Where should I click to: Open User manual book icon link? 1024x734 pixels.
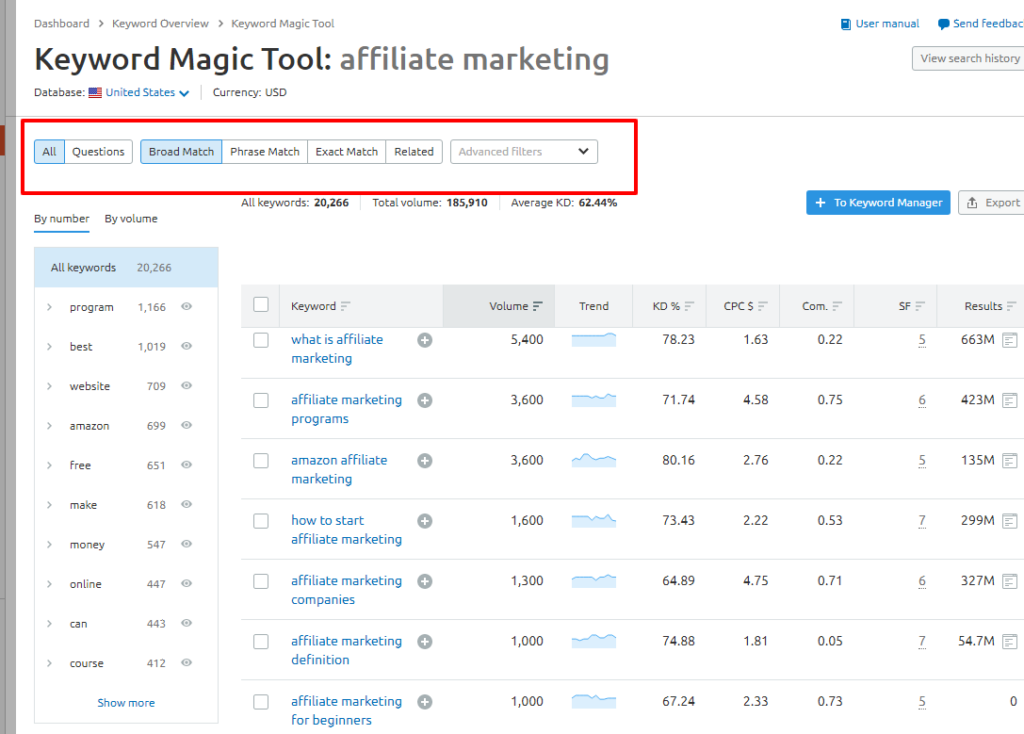coord(846,24)
